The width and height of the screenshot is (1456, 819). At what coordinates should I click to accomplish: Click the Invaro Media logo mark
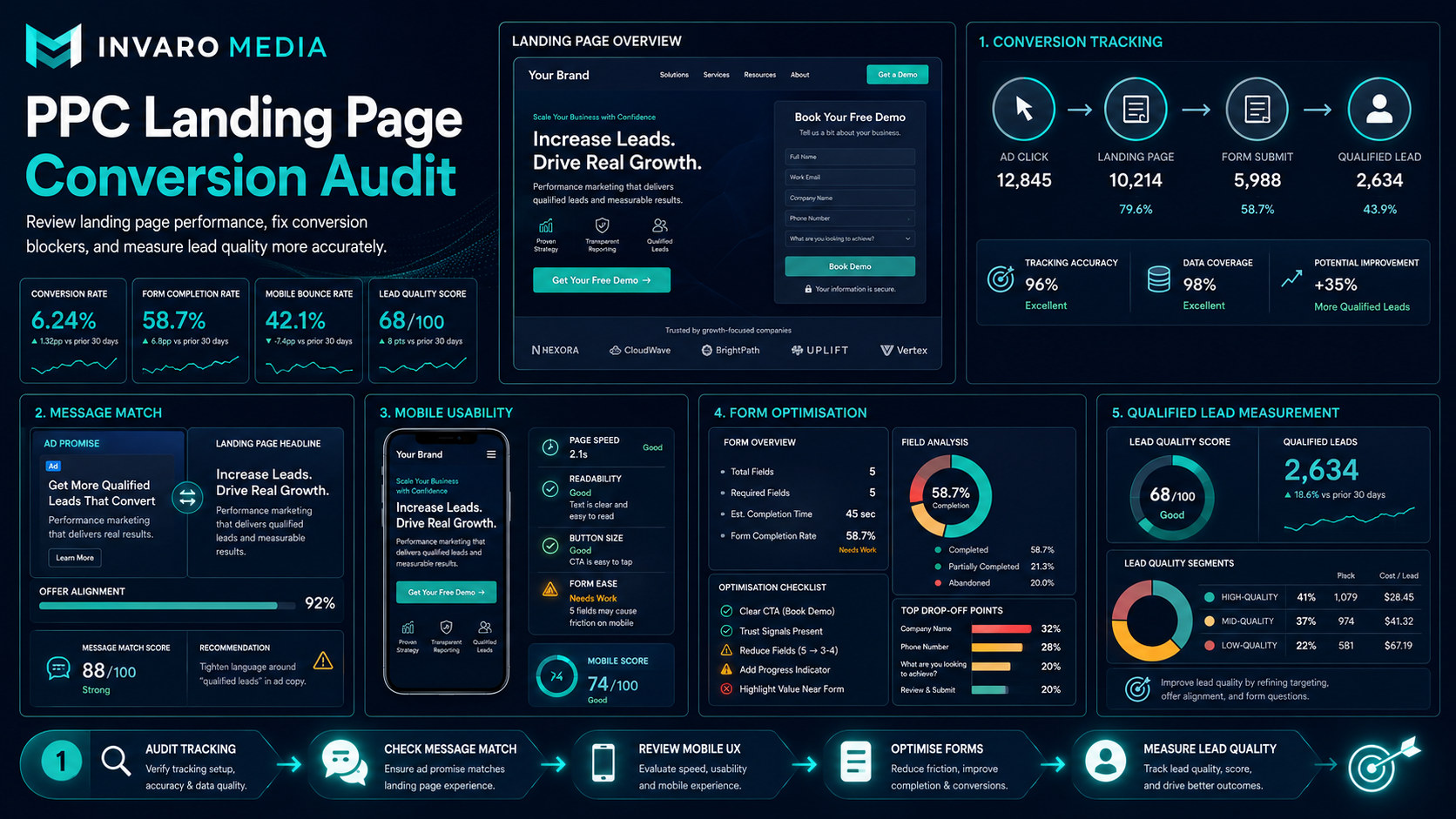tap(54, 46)
